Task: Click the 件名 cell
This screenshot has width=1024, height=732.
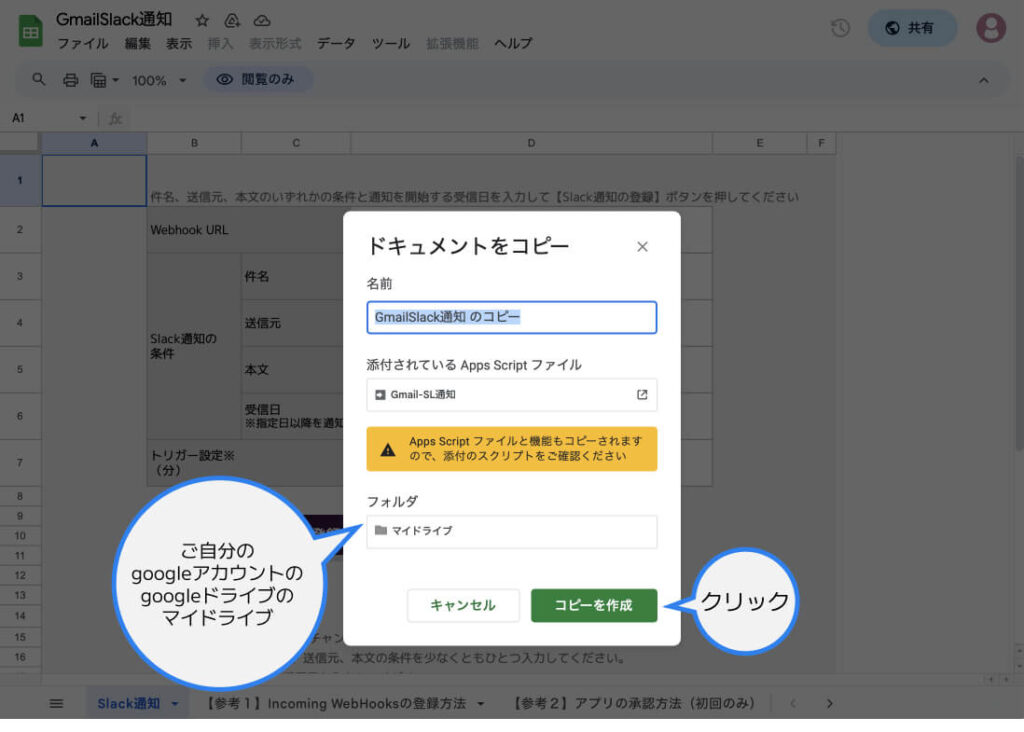Action: (x=292, y=276)
